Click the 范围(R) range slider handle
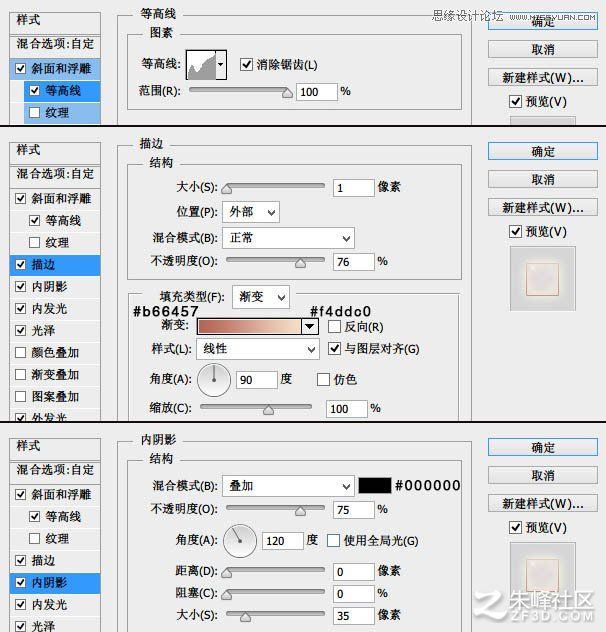Screen dimensions: 606x632 (287, 93)
